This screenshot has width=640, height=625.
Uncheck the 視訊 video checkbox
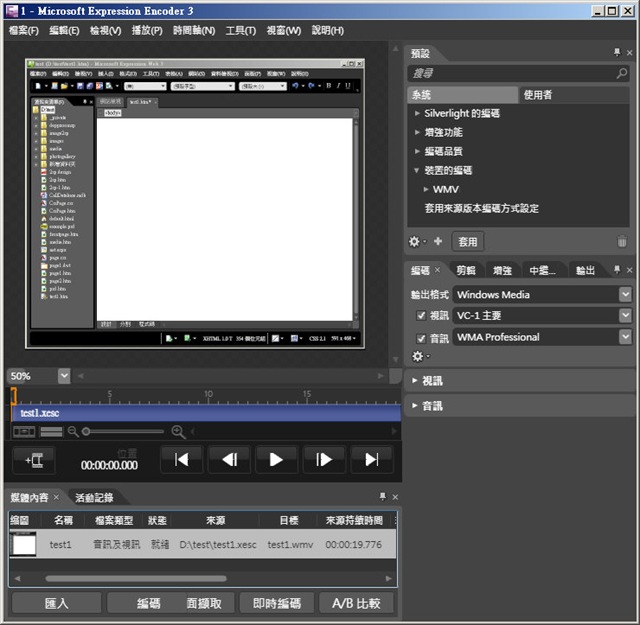[421, 316]
